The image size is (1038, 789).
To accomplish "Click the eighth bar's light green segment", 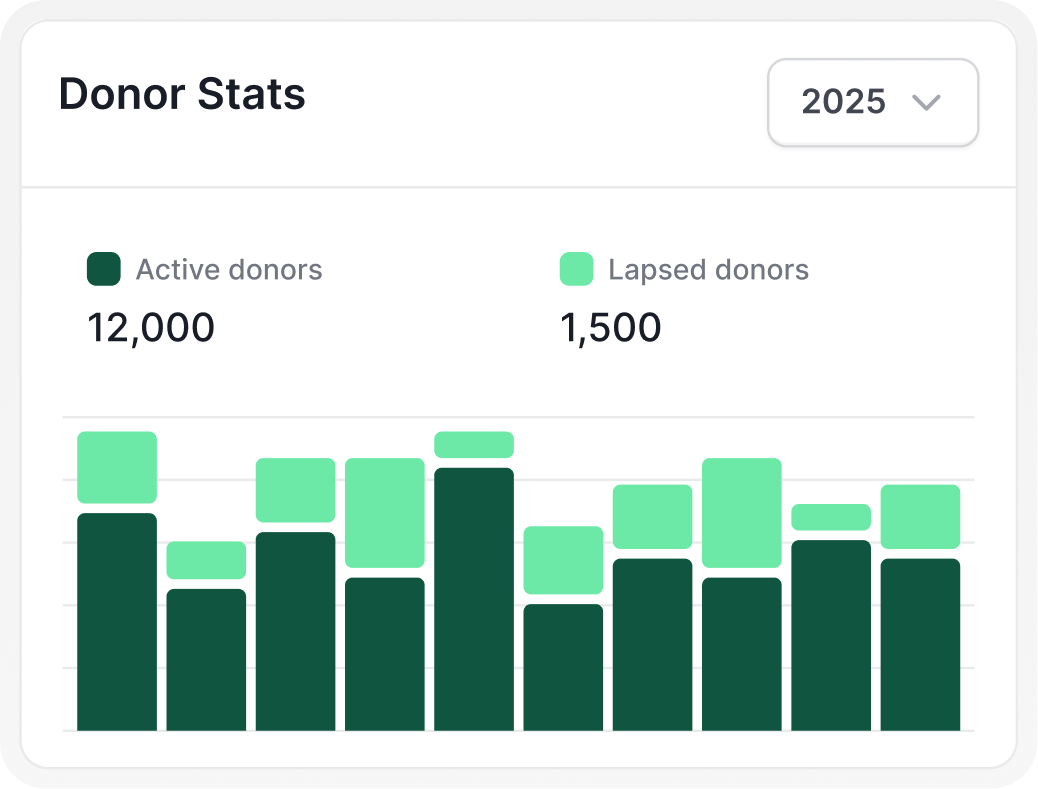I will tap(742, 513).
